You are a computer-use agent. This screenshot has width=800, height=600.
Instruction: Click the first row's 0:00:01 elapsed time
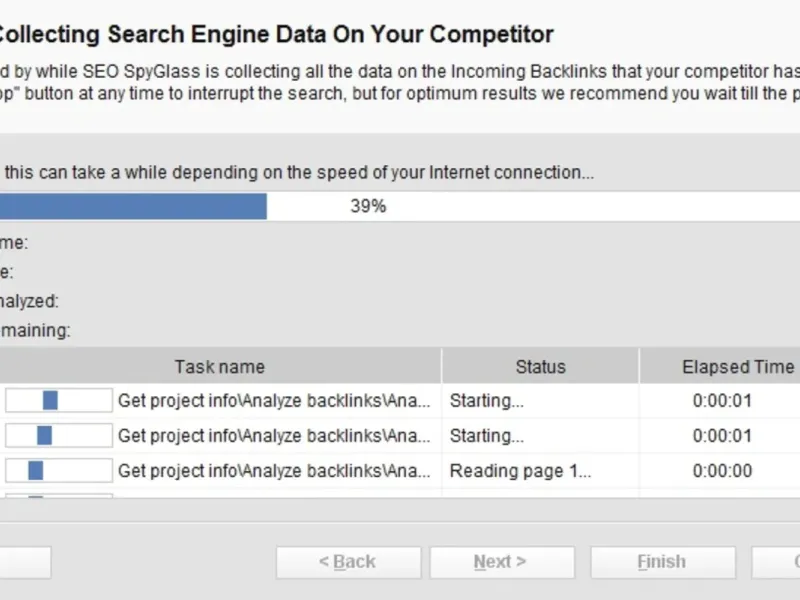pos(722,401)
